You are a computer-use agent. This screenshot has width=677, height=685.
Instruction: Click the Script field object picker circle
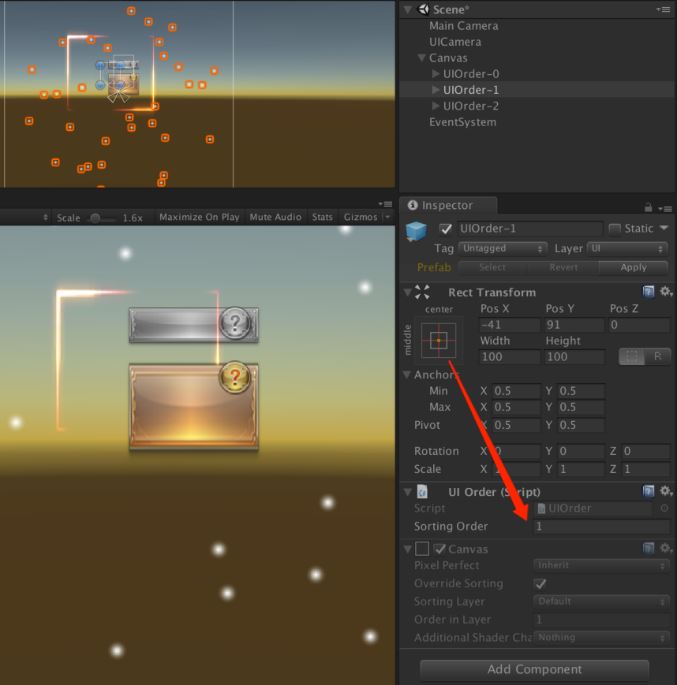point(664,508)
